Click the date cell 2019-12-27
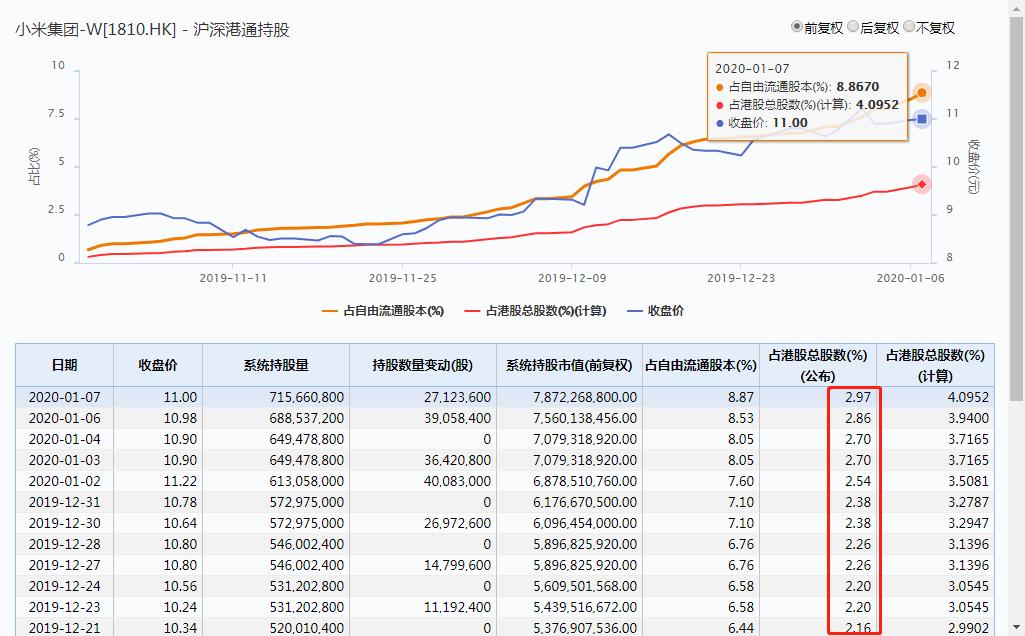This screenshot has width=1025, height=636. tap(65, 565)
